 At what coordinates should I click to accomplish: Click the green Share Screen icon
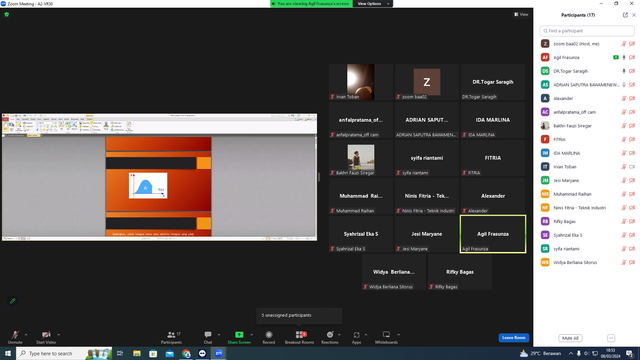[239, 335]
